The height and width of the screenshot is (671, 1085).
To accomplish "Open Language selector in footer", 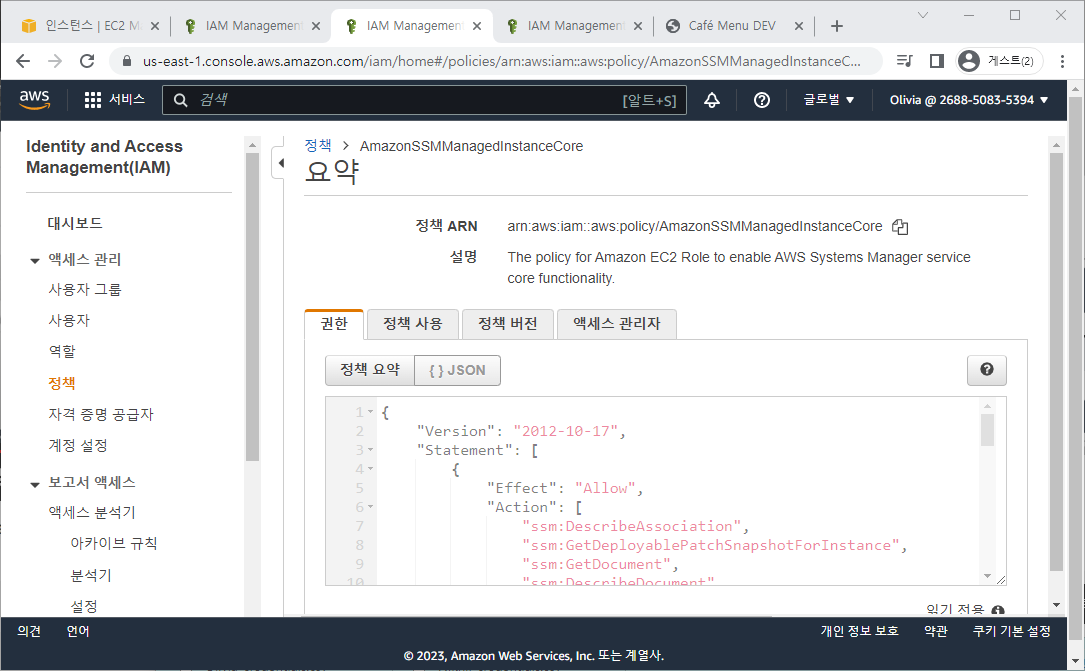I will pyautogui.click(x=78, y=631).
